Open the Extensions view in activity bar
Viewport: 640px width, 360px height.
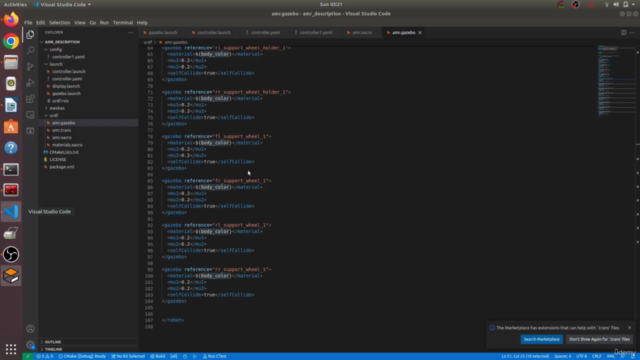[x=30, y=99]
